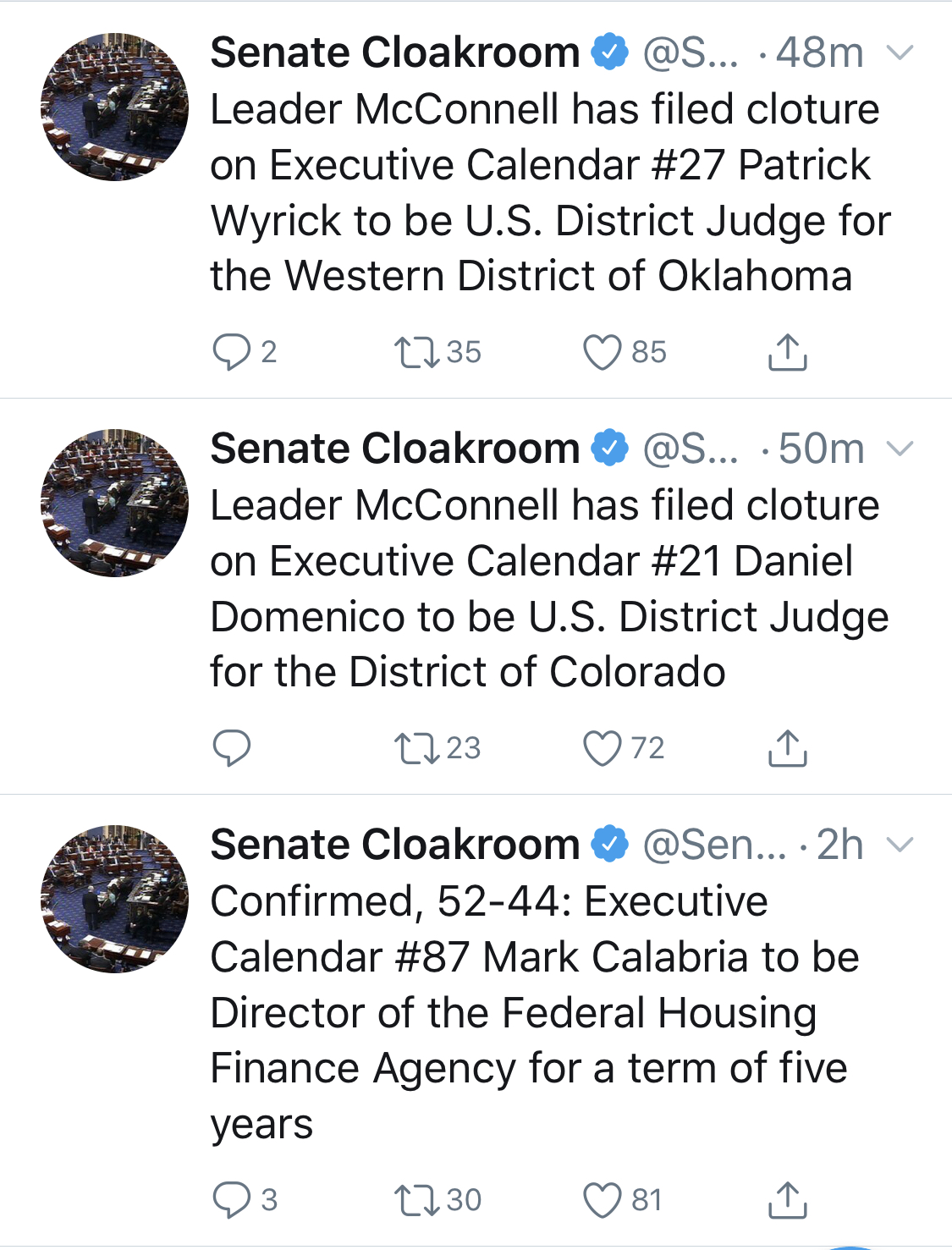The height and width of the screenshot is (1250, 952).
Task: Open Senate Cloakroom profile from 2h tweet name
Action: pyautogui.click(x=394, y=845)
